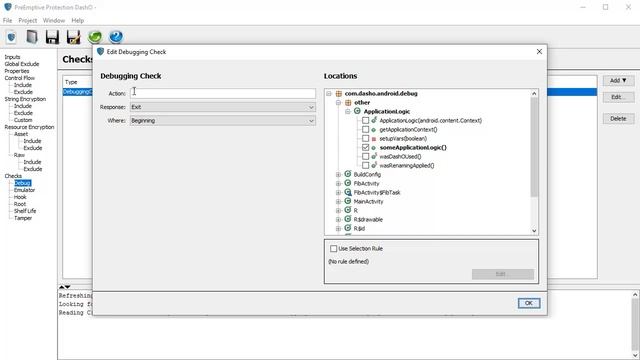Check the setupVars(boolean) checkbox
Image resolution: width=640 pixels, height=360 pixels.
pos(365,138)
